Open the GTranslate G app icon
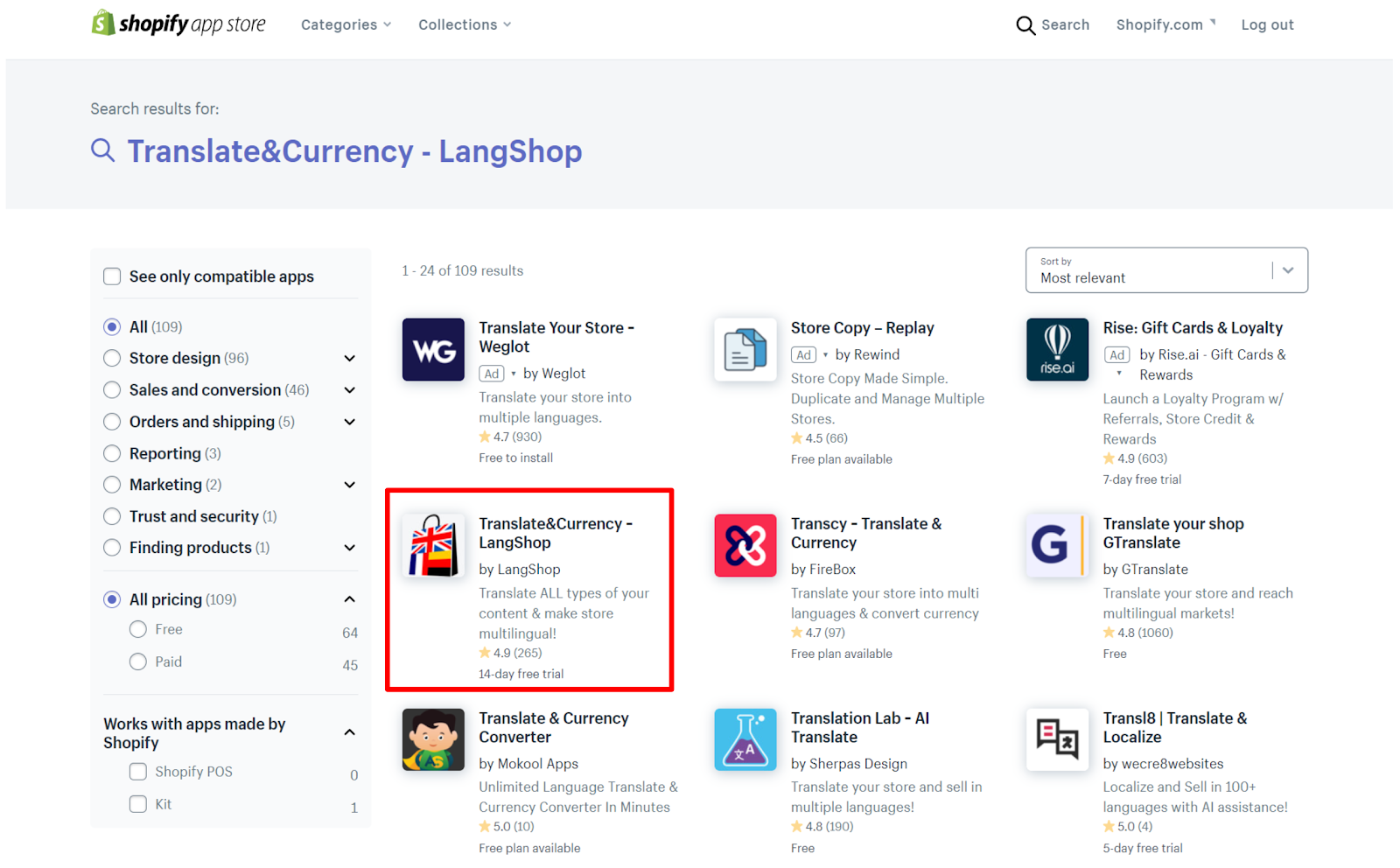This screenshot has width=1400, height=868. 1057,545
